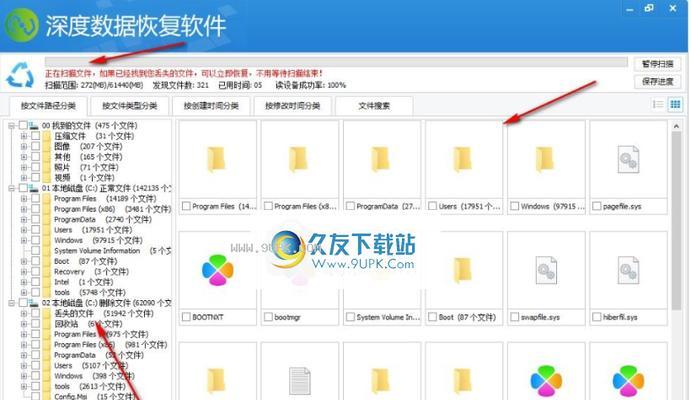Image resolution: width=691 pixels, height=400 pixels.
Task: Expand the 压缩文件 tree node
Action: tap(24, 136)
